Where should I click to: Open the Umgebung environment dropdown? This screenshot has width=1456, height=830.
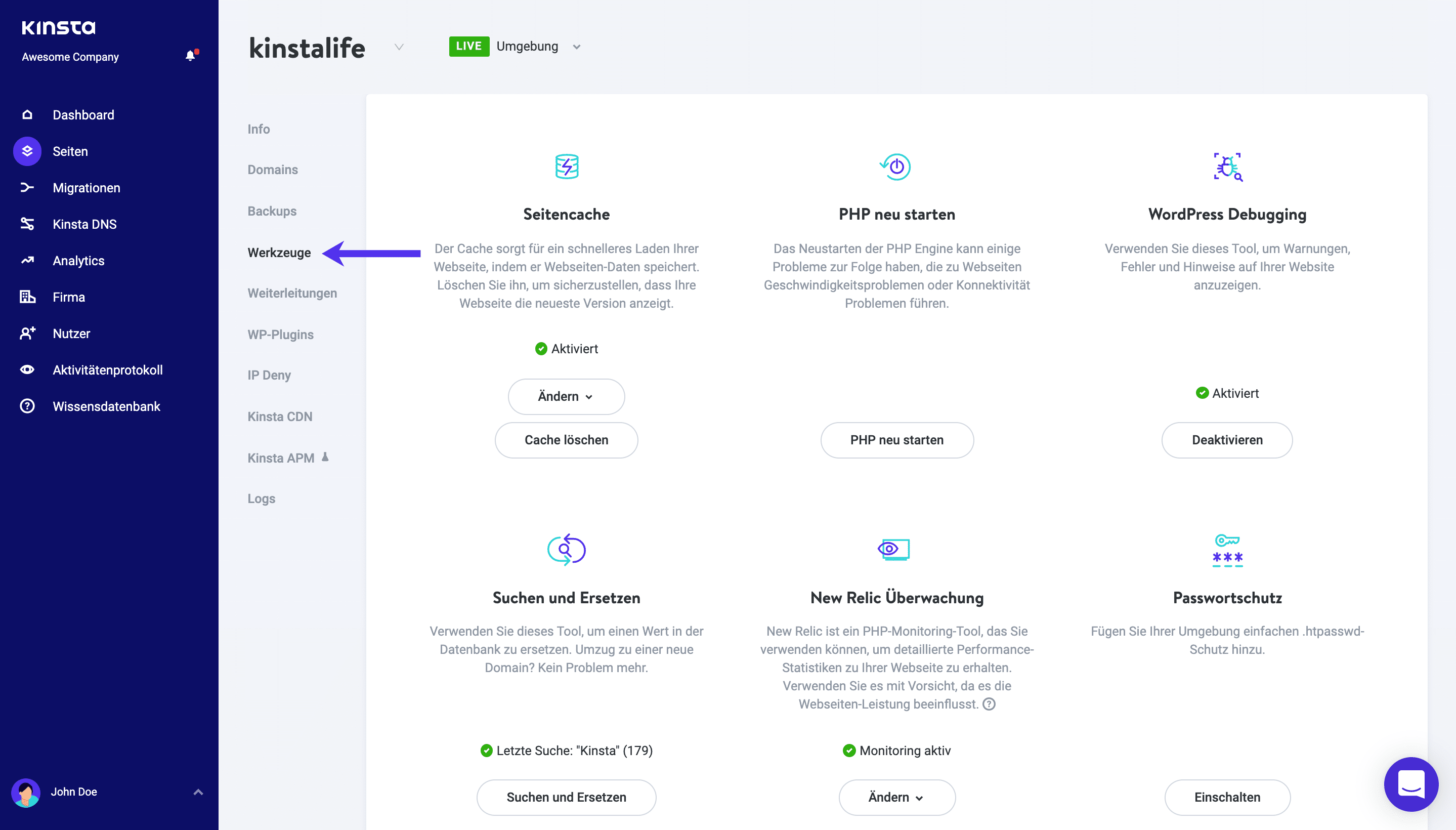click(x=576, y=46)
